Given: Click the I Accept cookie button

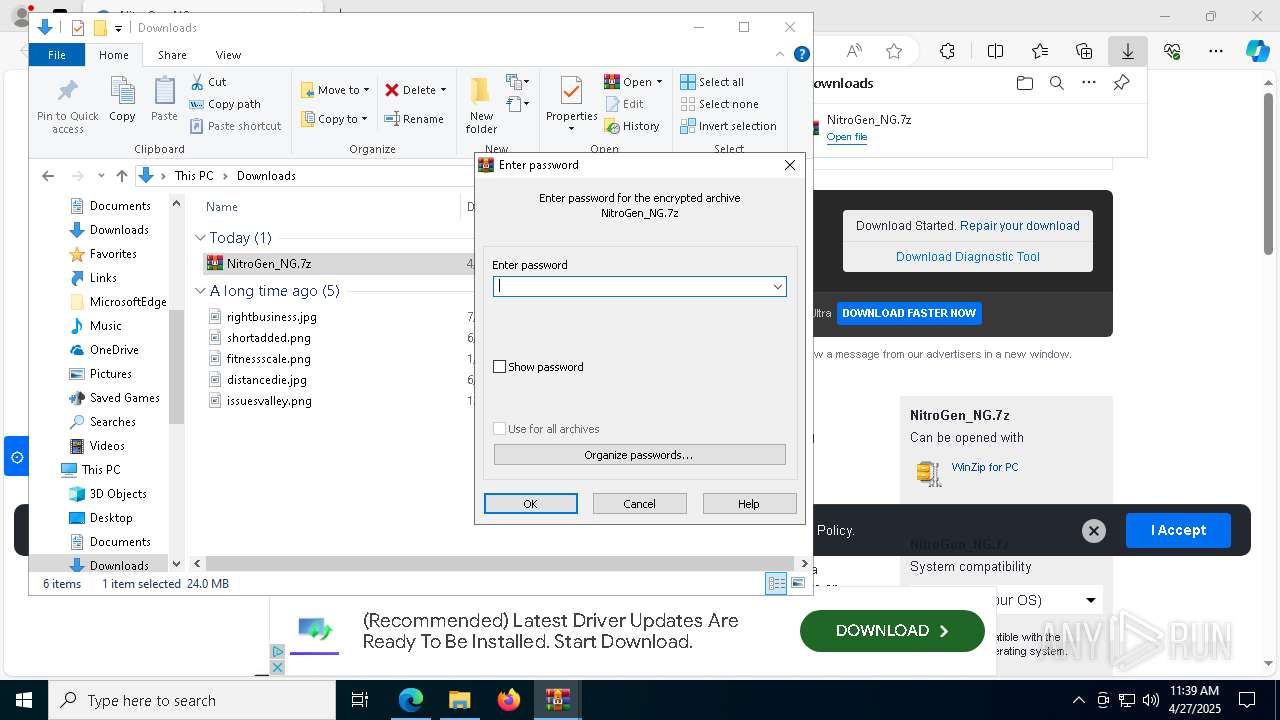Looking at the screenshot, I should tap(1178, 530).
